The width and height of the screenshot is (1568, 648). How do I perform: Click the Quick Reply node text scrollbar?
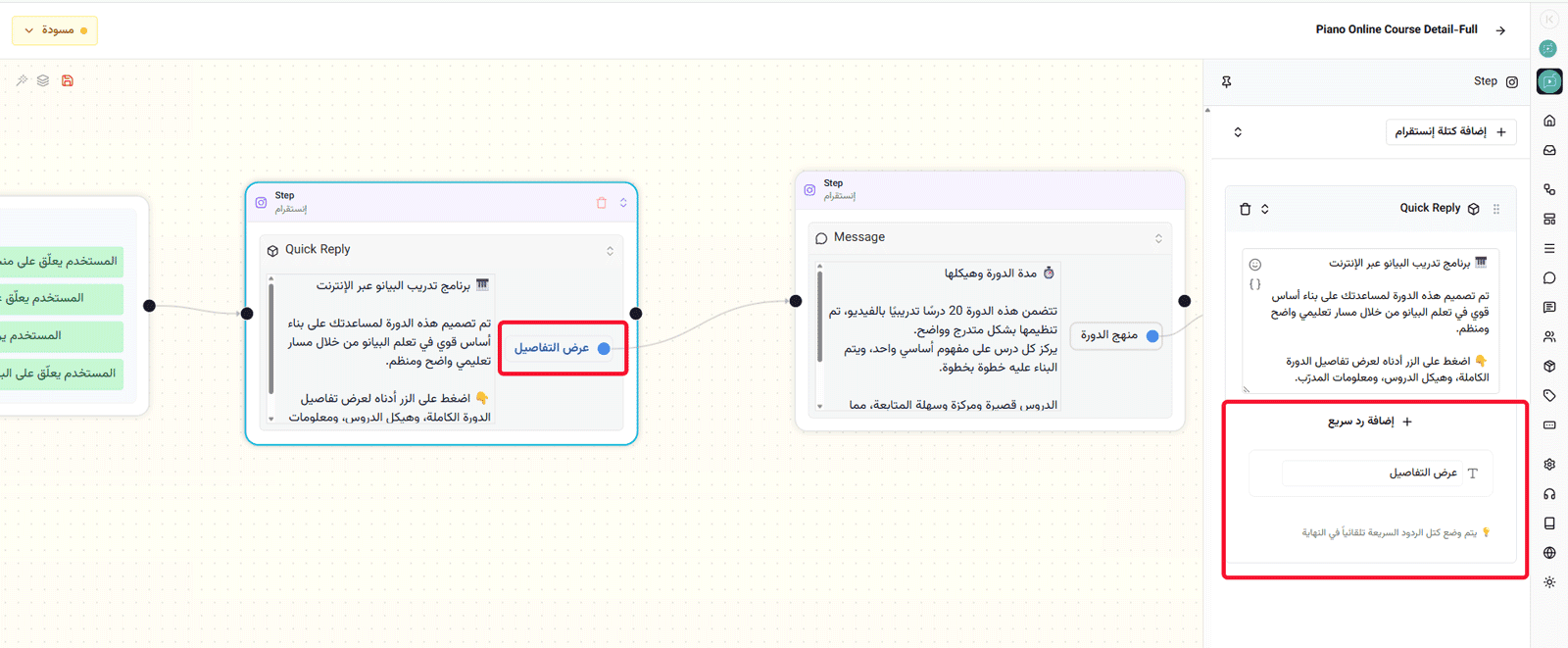click(271, 338)
